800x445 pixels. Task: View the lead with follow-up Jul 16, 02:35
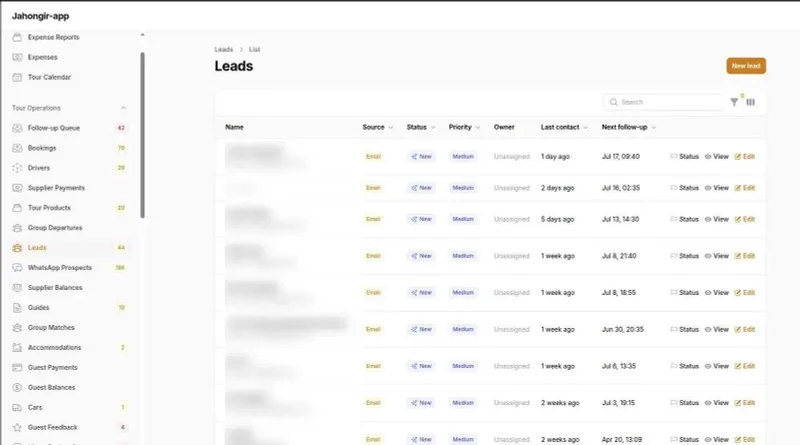716,188
